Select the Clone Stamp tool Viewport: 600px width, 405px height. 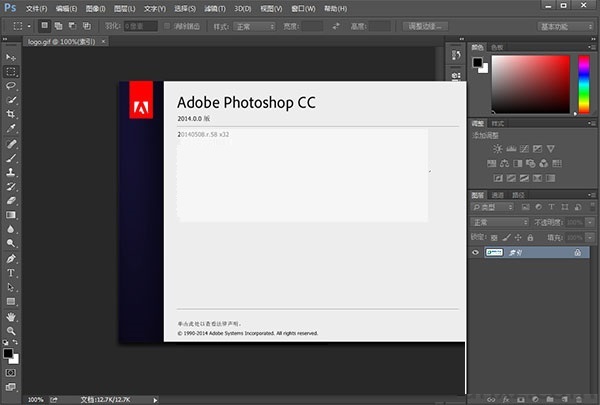click(11, 172)
